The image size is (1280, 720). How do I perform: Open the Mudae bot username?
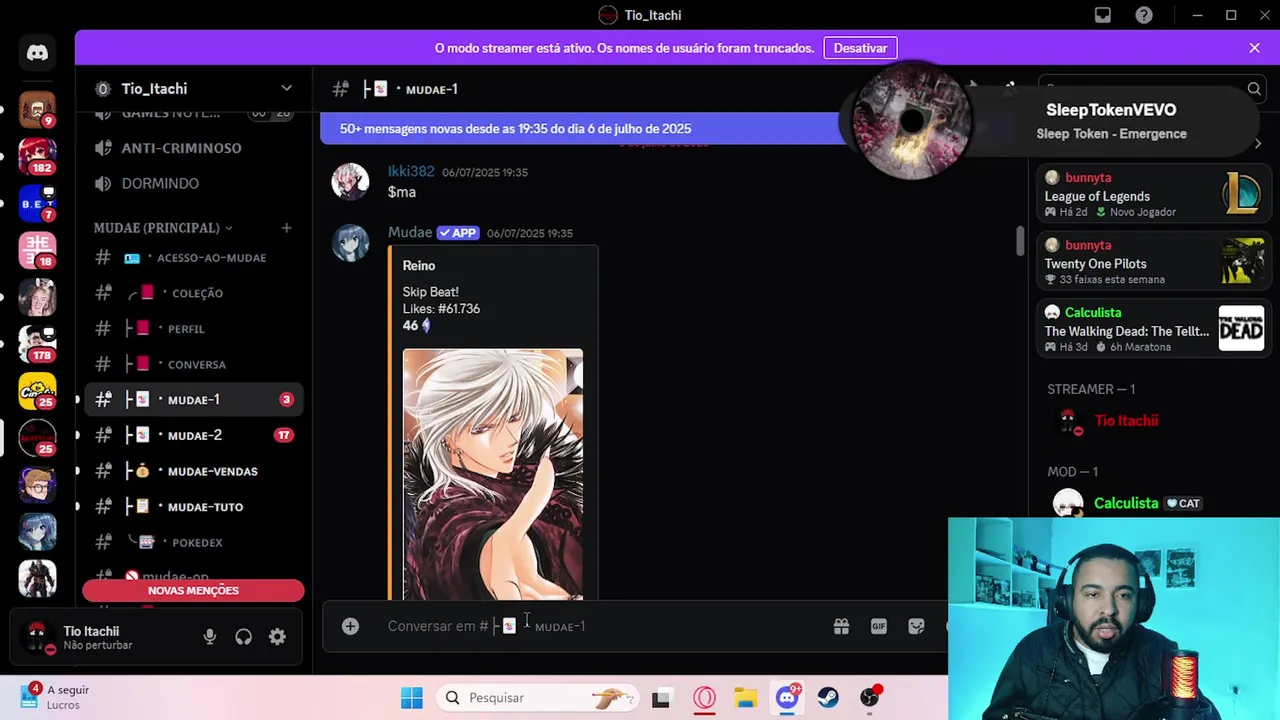click(410, 232)
